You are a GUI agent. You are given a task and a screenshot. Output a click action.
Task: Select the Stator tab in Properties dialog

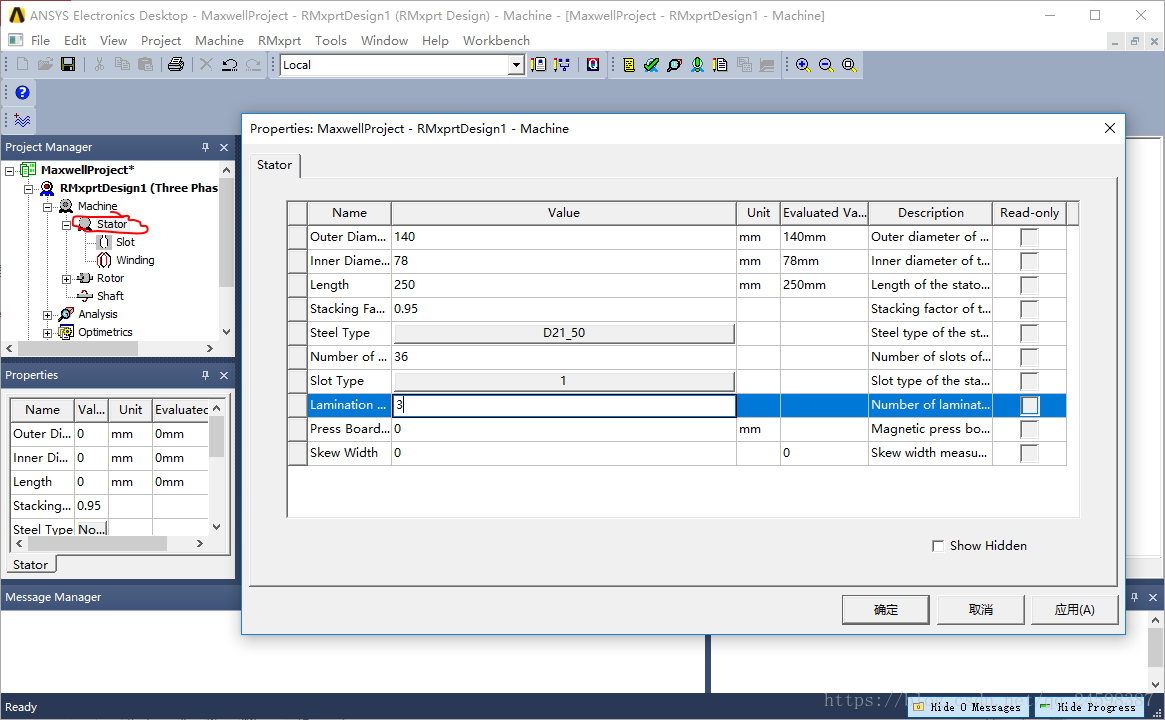click(x=274, y=165)
